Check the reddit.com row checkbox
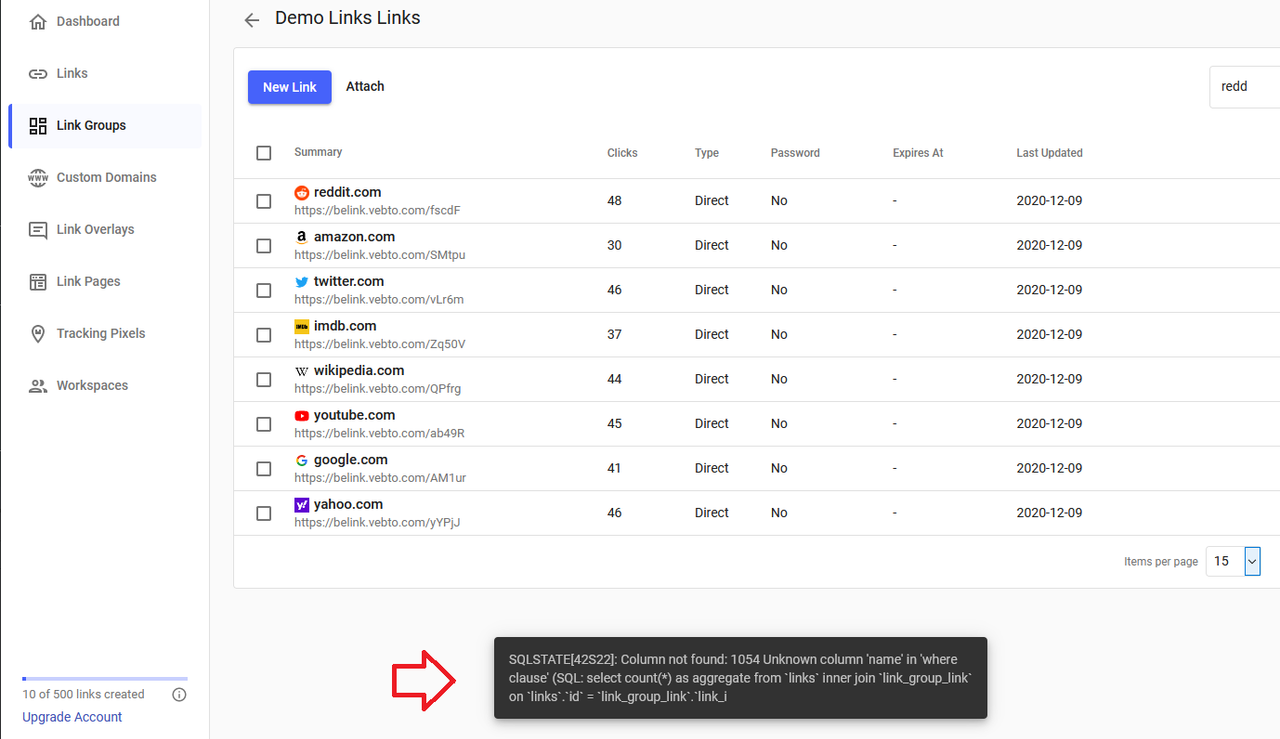The height and width of the screenshot is (739, 1280). pos(264,201)
